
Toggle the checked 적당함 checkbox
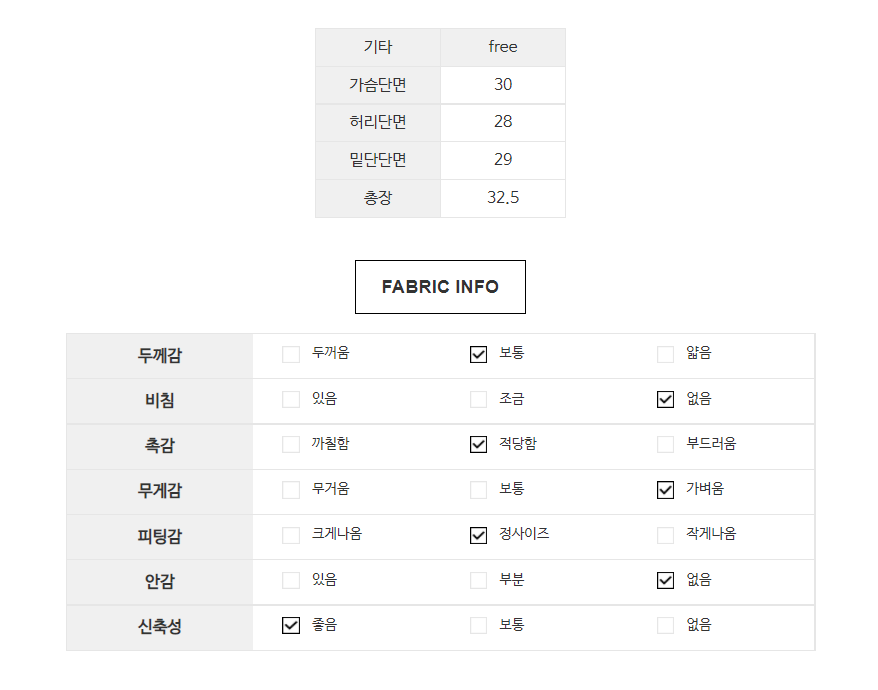(x=479, y=445)
